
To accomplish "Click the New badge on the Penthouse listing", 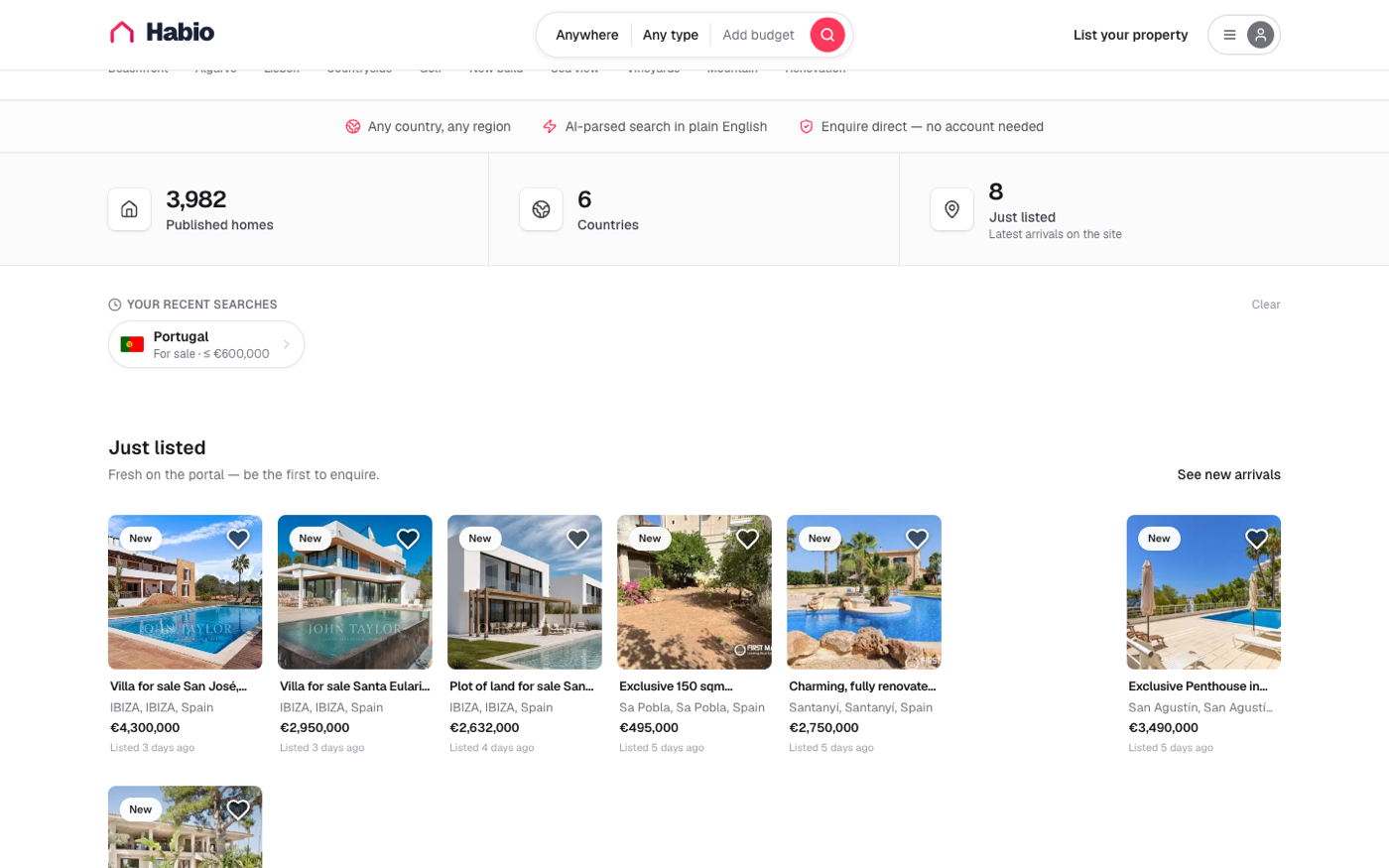I will 1159,539.
